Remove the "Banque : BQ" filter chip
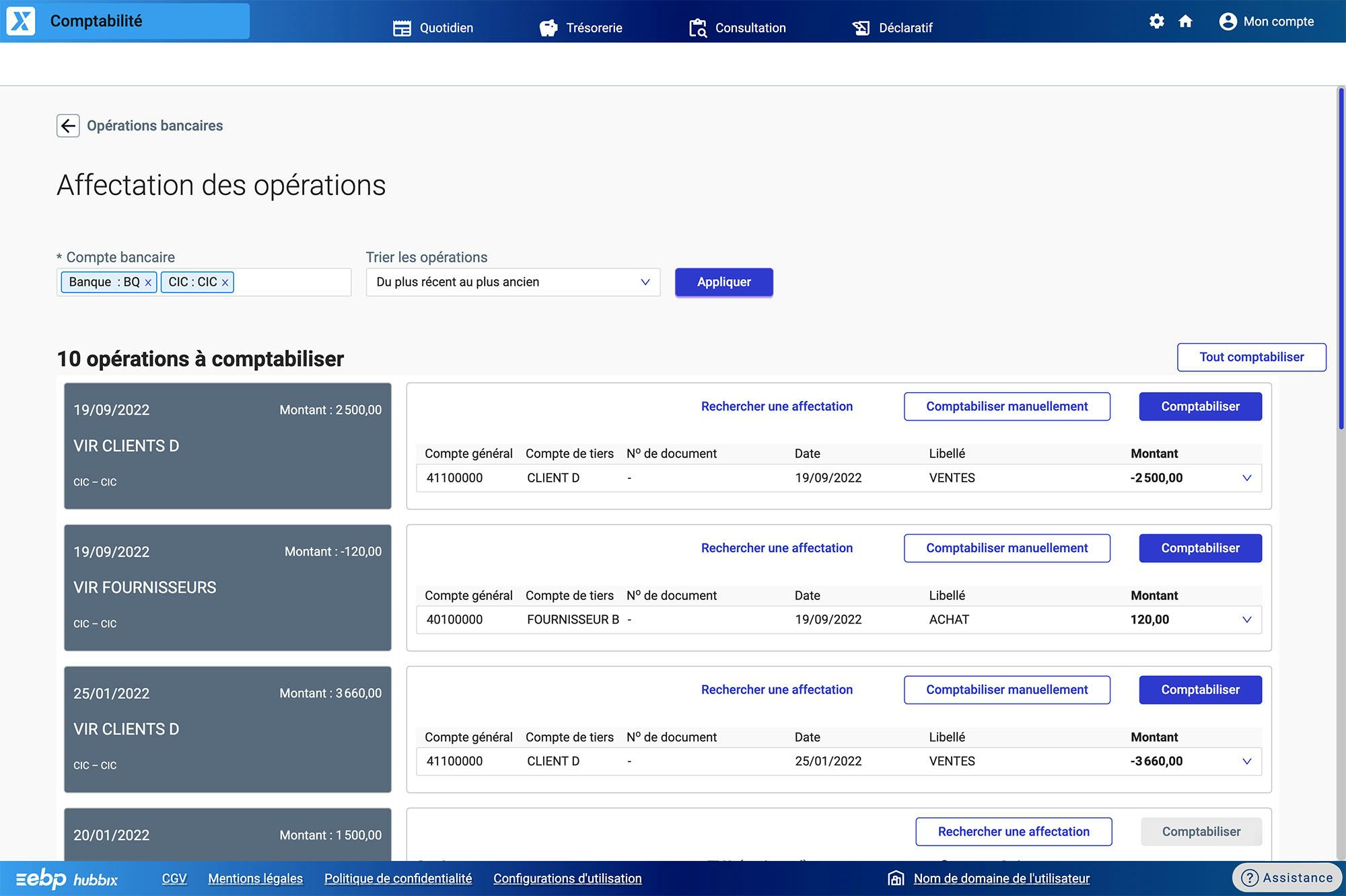Image resolution: width=1346 pixels, height=896 pixels. pos(149,282)
